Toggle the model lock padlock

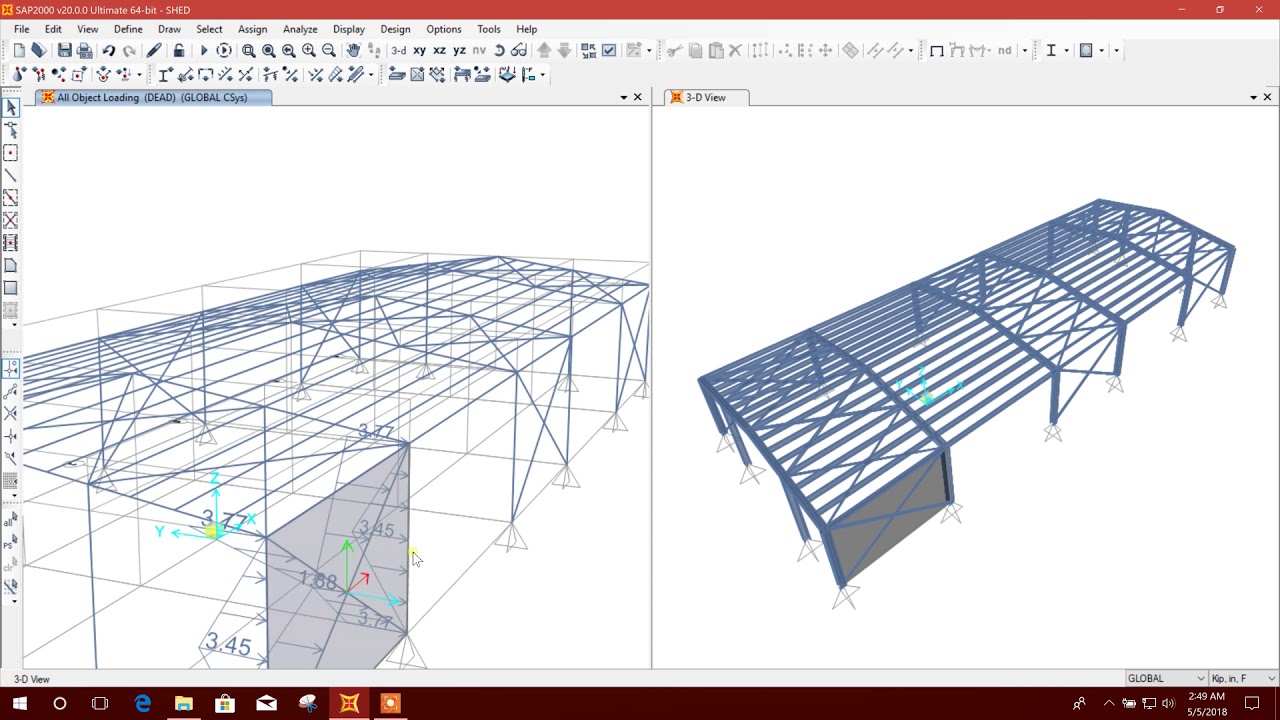tap(179, 50)
